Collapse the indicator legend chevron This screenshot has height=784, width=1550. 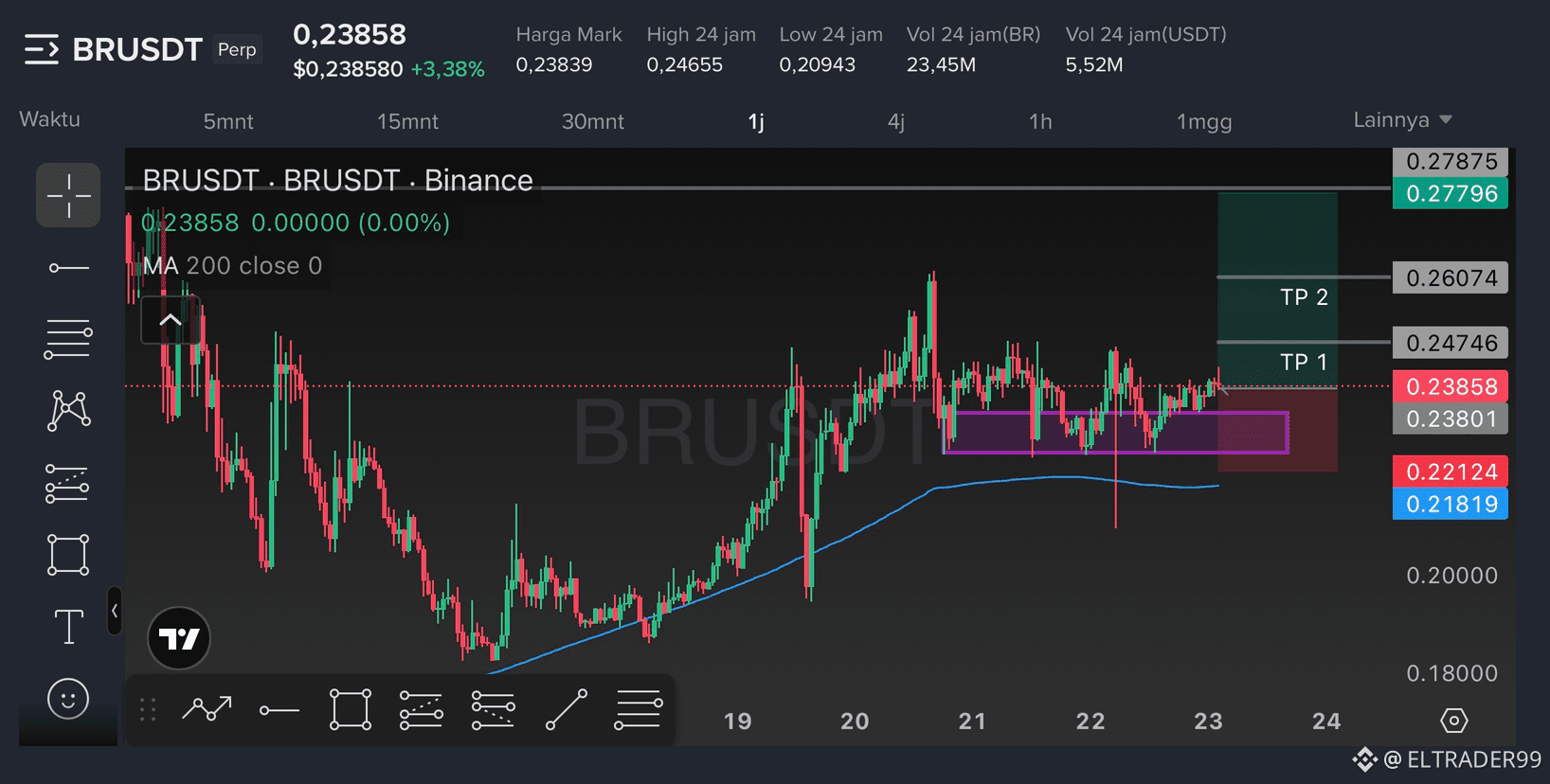[171, 320]
